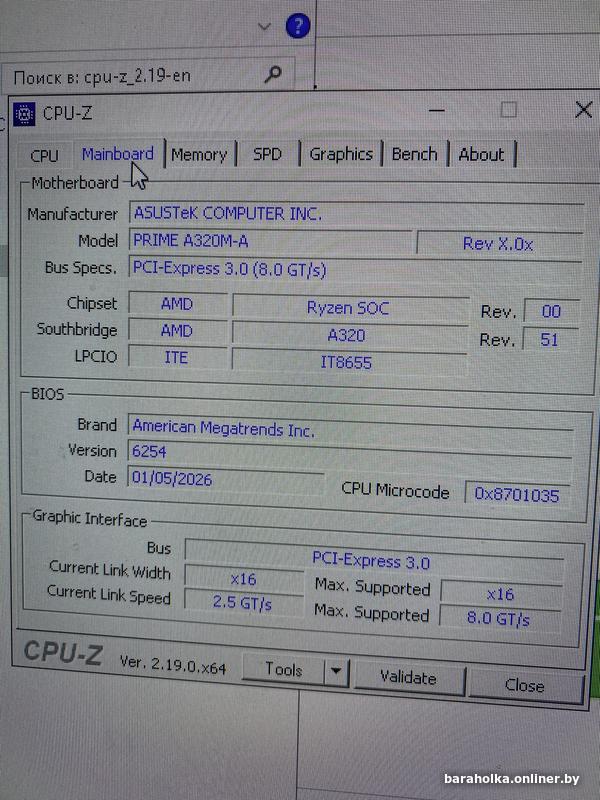Viewport: 600px width, 800px height.
Task: Click the Tools button
Action: [x=284, y=669]
